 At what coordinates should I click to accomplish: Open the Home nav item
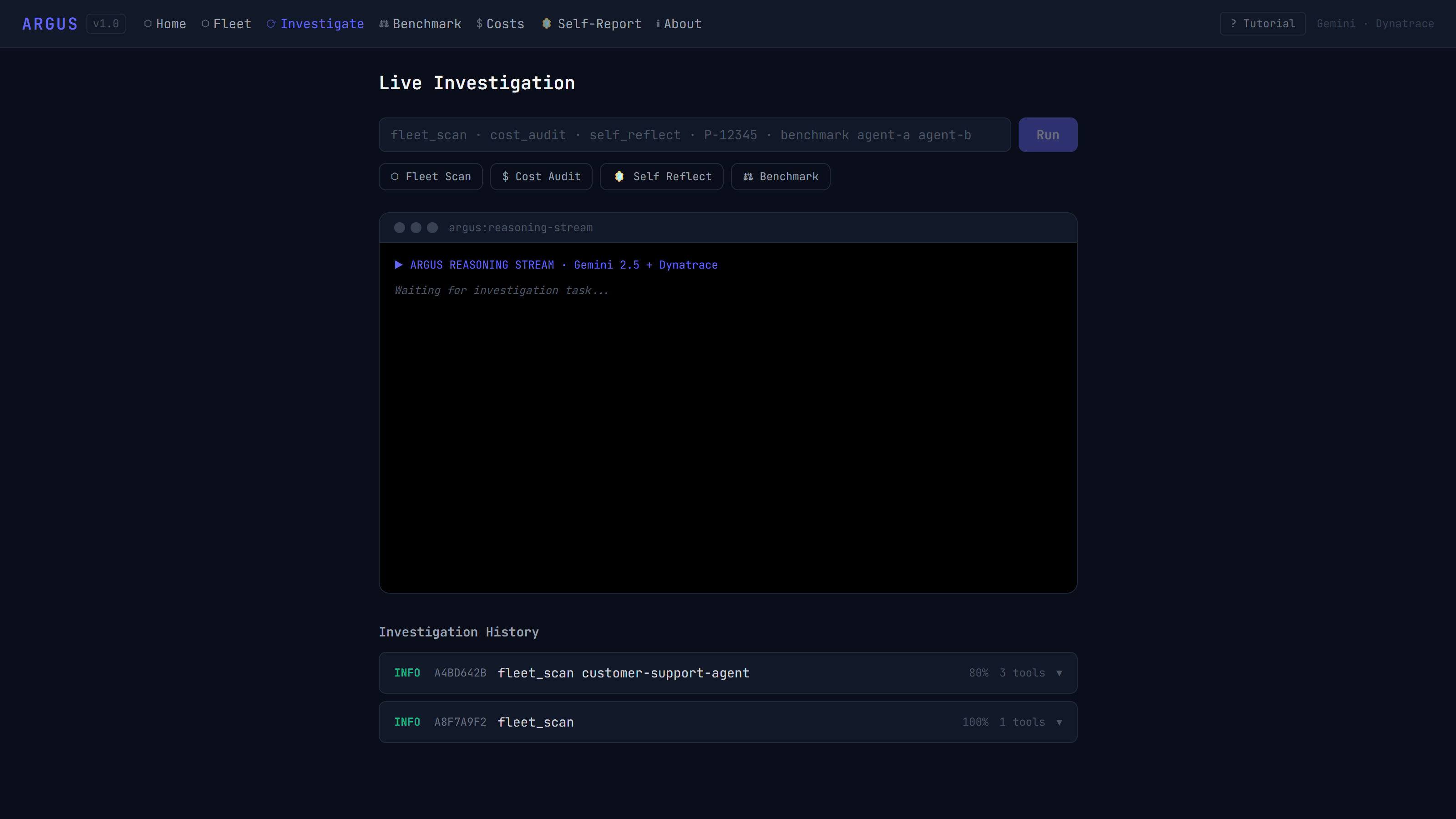[x=164, y=24]
